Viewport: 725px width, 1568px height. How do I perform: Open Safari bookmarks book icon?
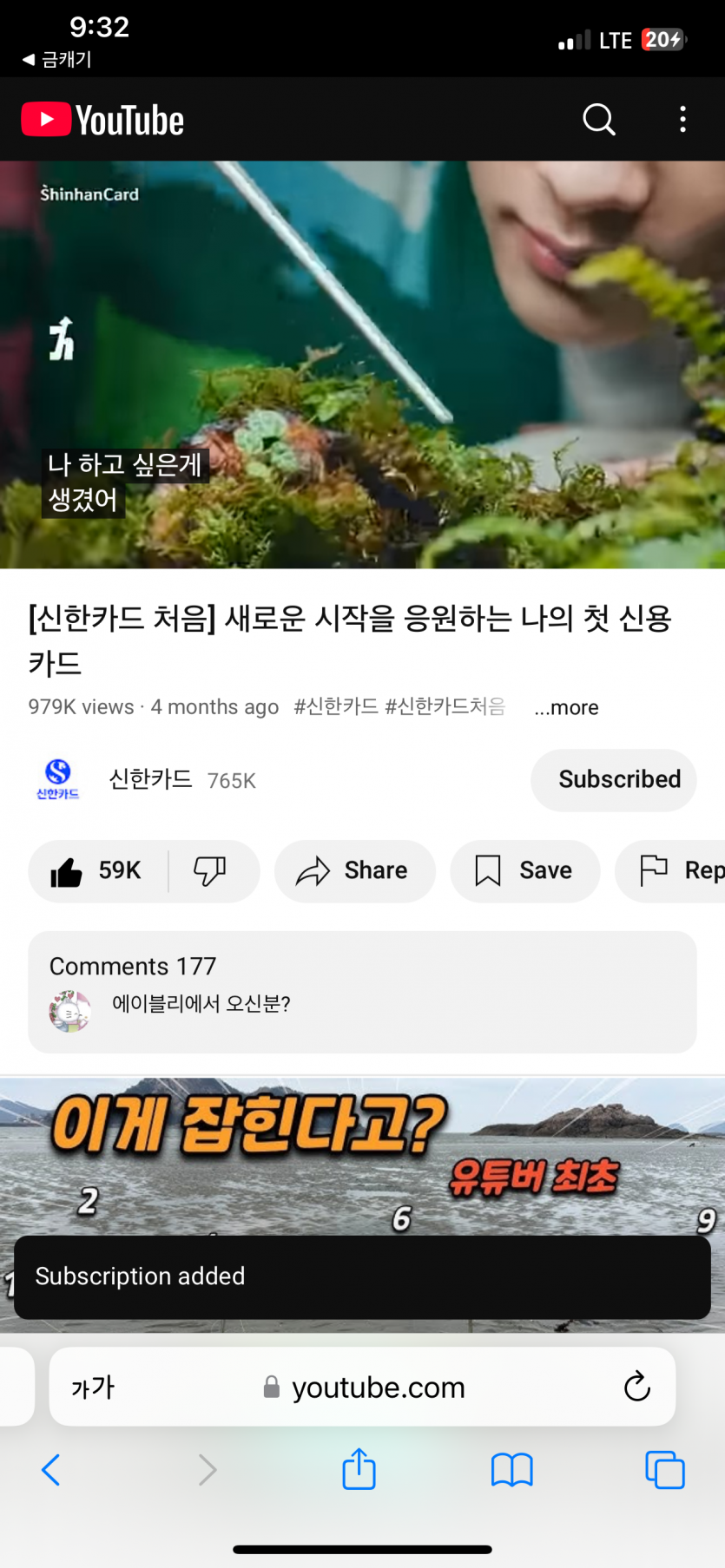pos(512,1470)
